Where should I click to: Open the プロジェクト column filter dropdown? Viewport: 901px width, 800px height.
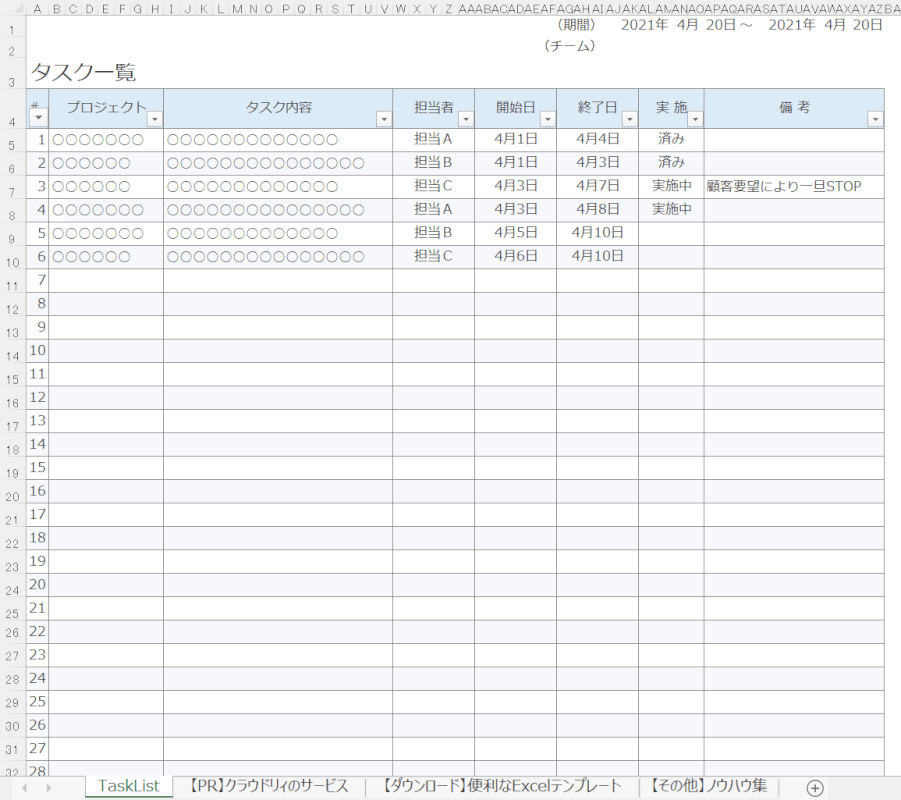[x=154, y=119]
